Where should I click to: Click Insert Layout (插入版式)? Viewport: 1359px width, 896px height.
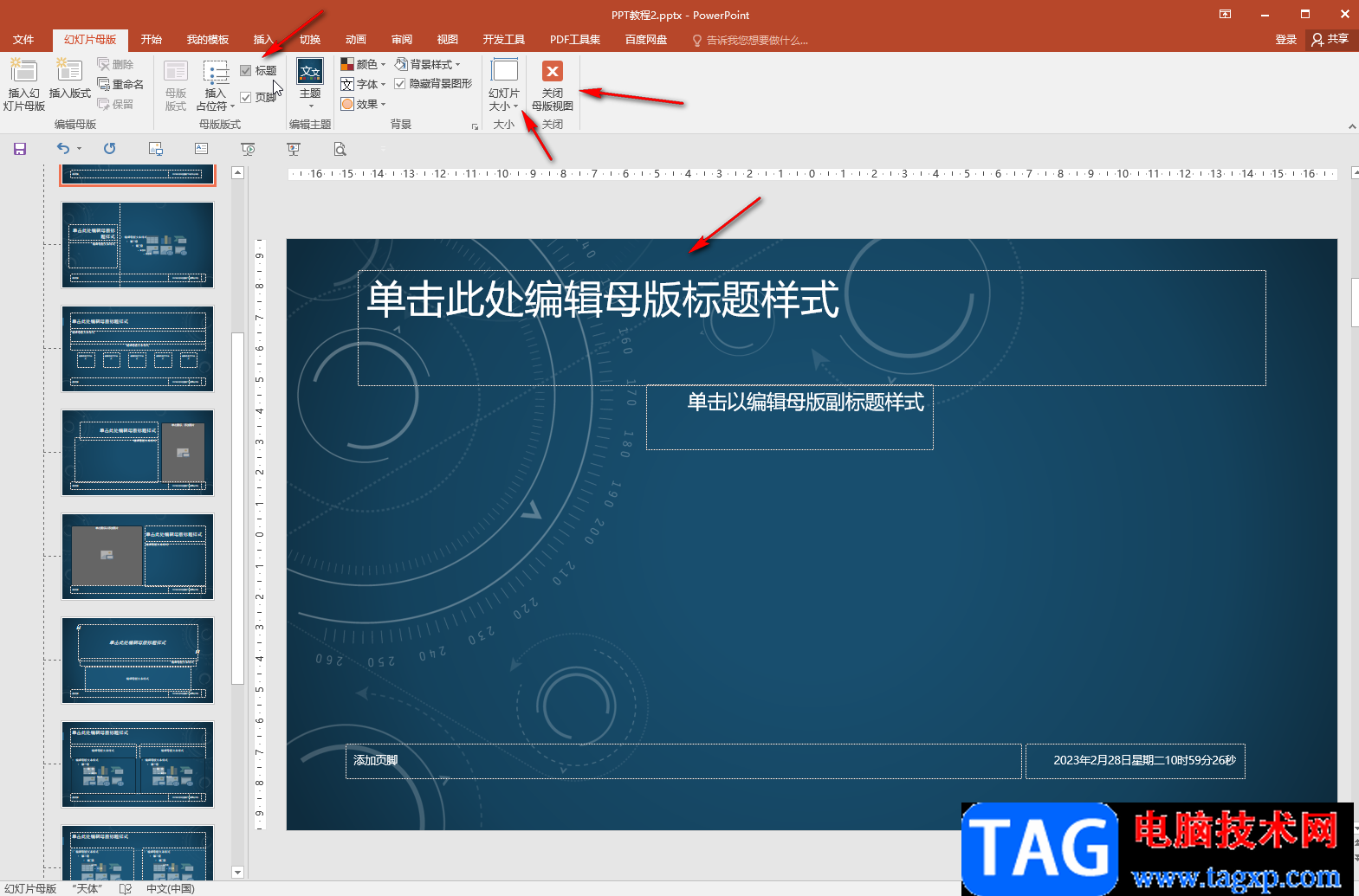pyautogui.click(x=69, y=80)
